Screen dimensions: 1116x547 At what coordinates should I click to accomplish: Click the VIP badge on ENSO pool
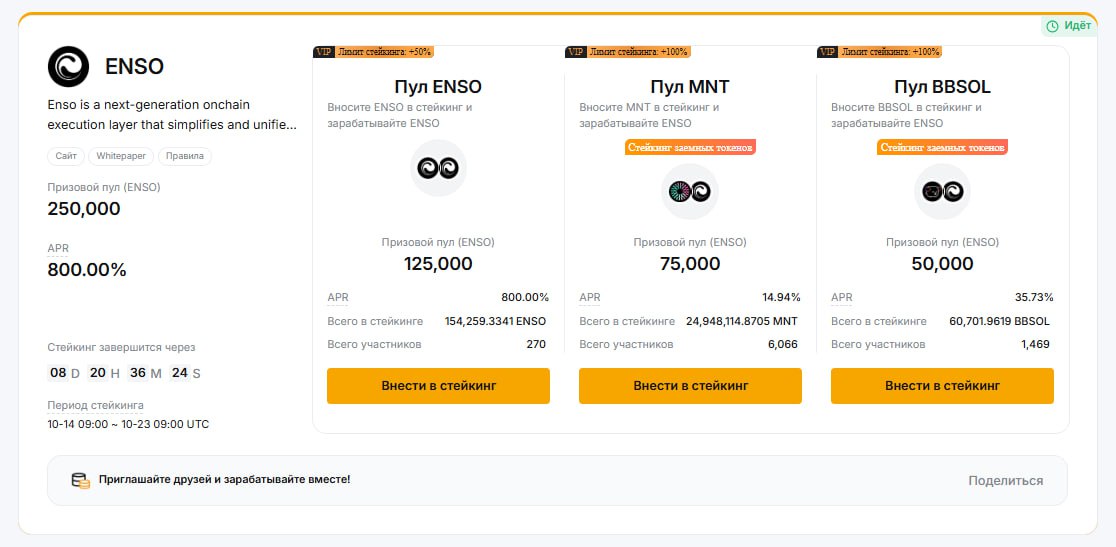click(x=323, y=51)
